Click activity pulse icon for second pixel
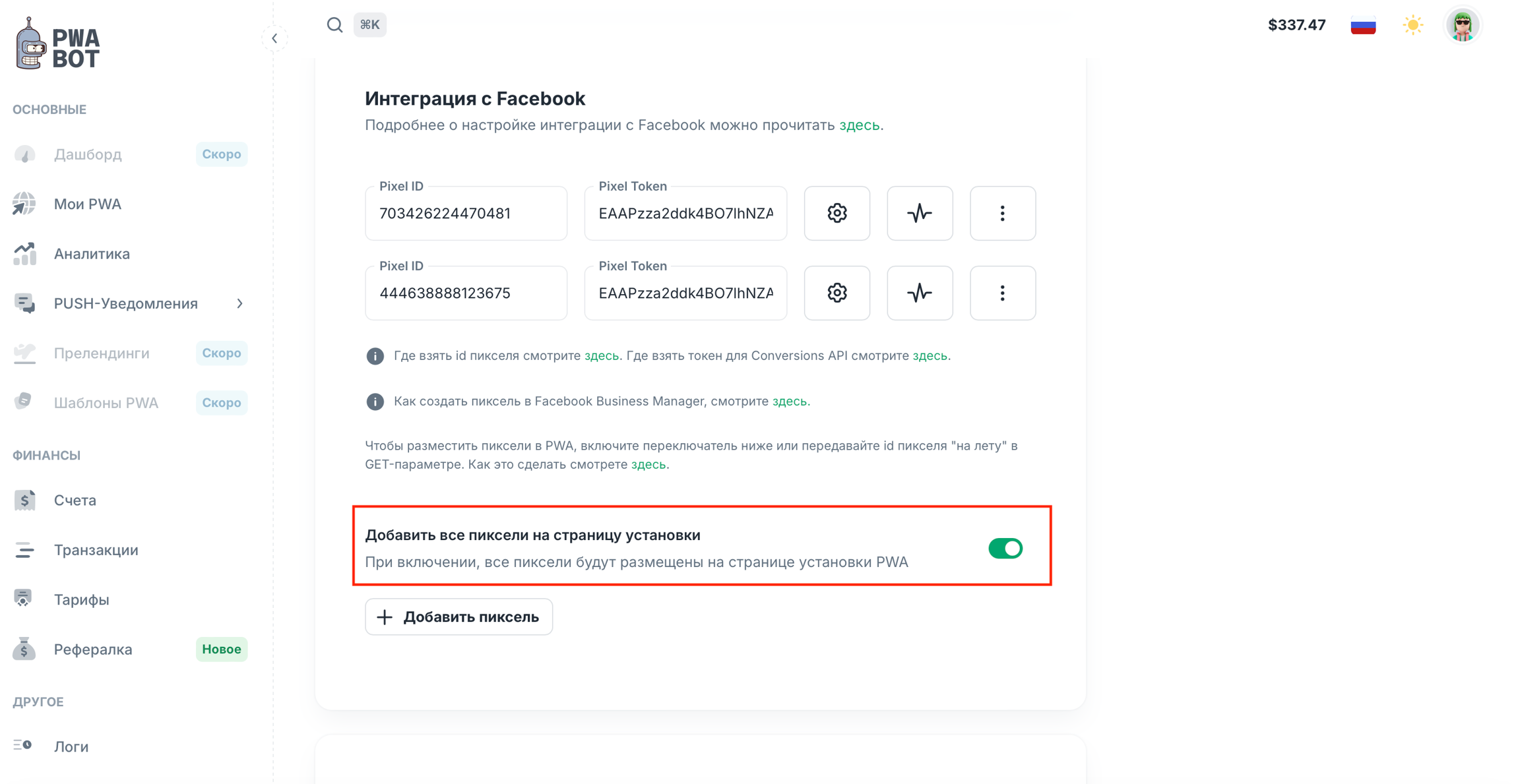Image resolution: width=1520 pixels, height=784 pixels. 920,293
